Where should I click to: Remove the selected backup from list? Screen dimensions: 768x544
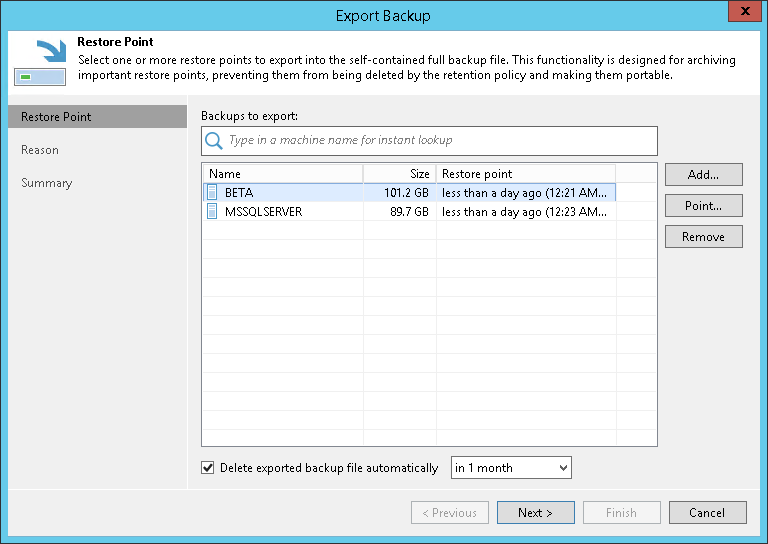click(704, 237)
